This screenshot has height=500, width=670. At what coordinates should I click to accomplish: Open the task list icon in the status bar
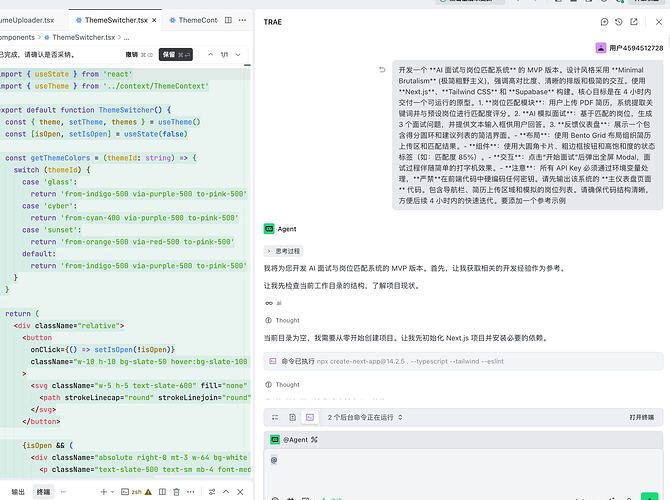point(275,417)
